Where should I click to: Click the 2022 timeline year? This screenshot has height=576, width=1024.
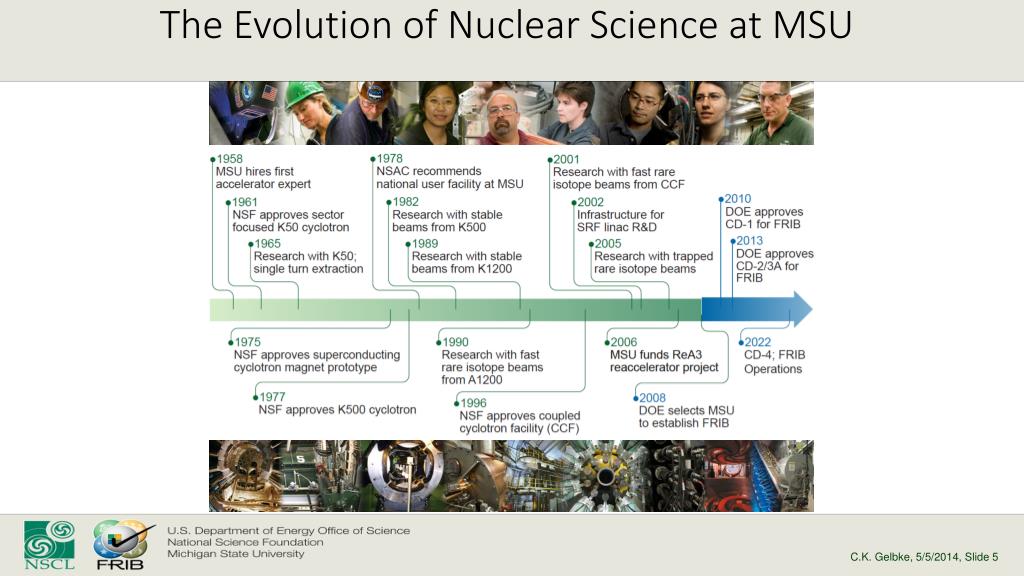coord(758,342)
